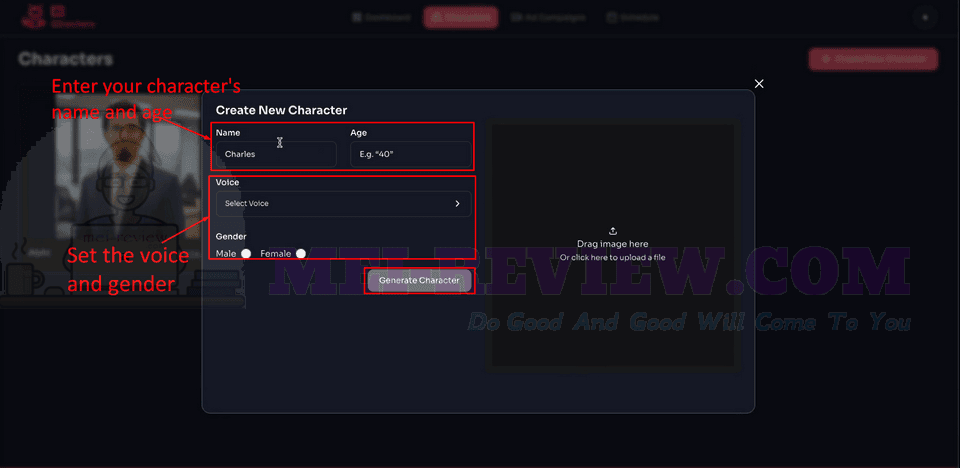This screenshot has width=960, height=468.
Task: Click the Generate Character button
Action: click(x=419, y=281)
